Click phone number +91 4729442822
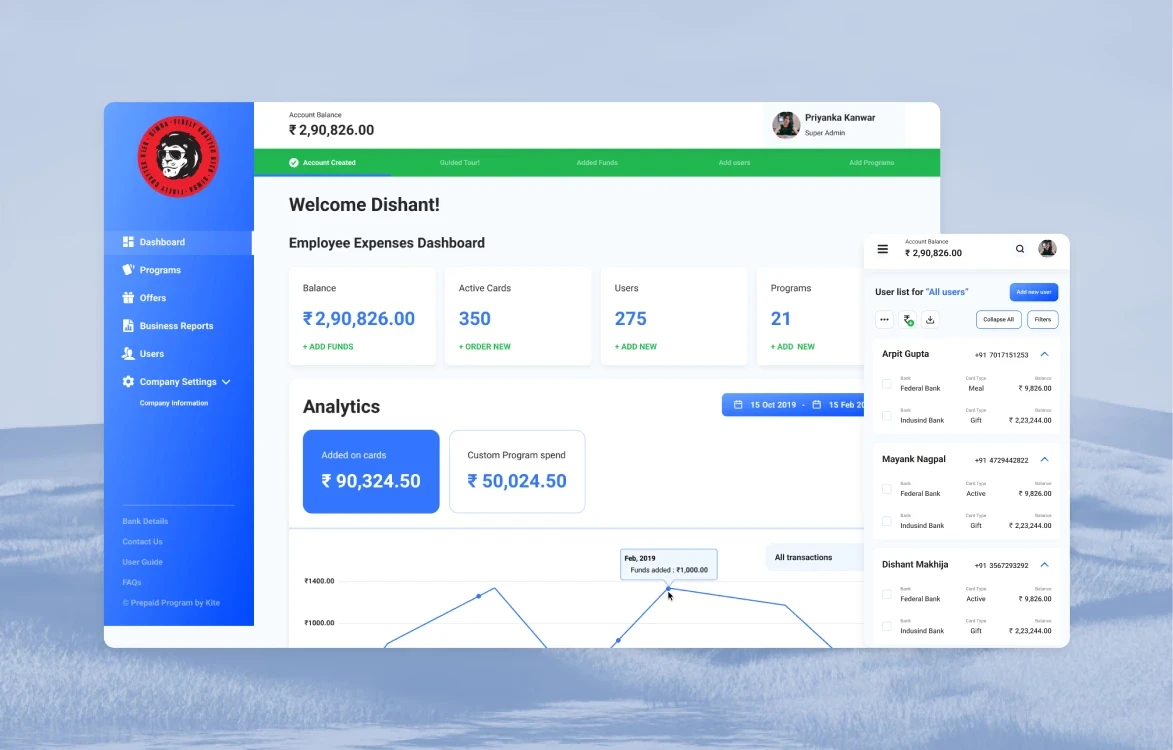Viewport: 1173px width, 750px height. pyautogui.click(x=1002, y=461)
